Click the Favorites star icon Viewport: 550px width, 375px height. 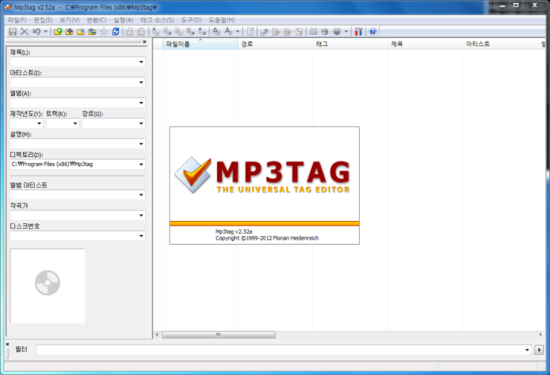104,32
